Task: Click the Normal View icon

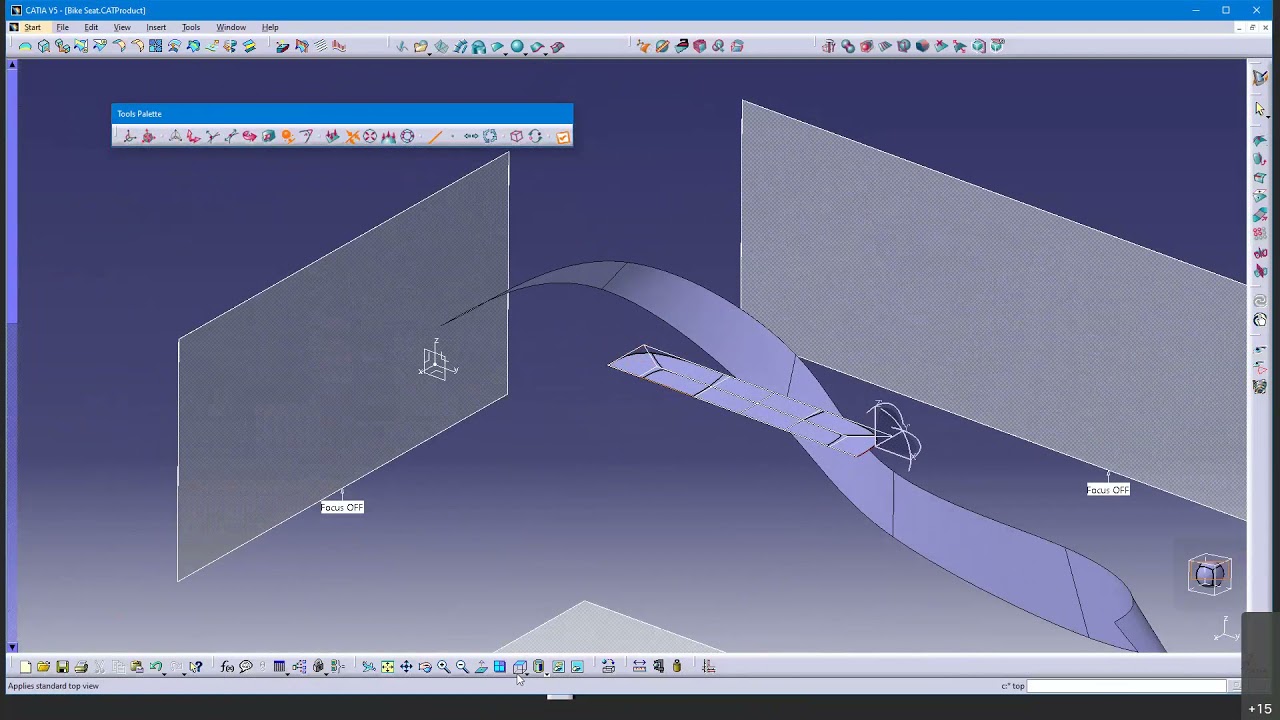Action: click(x=481, y=667)
